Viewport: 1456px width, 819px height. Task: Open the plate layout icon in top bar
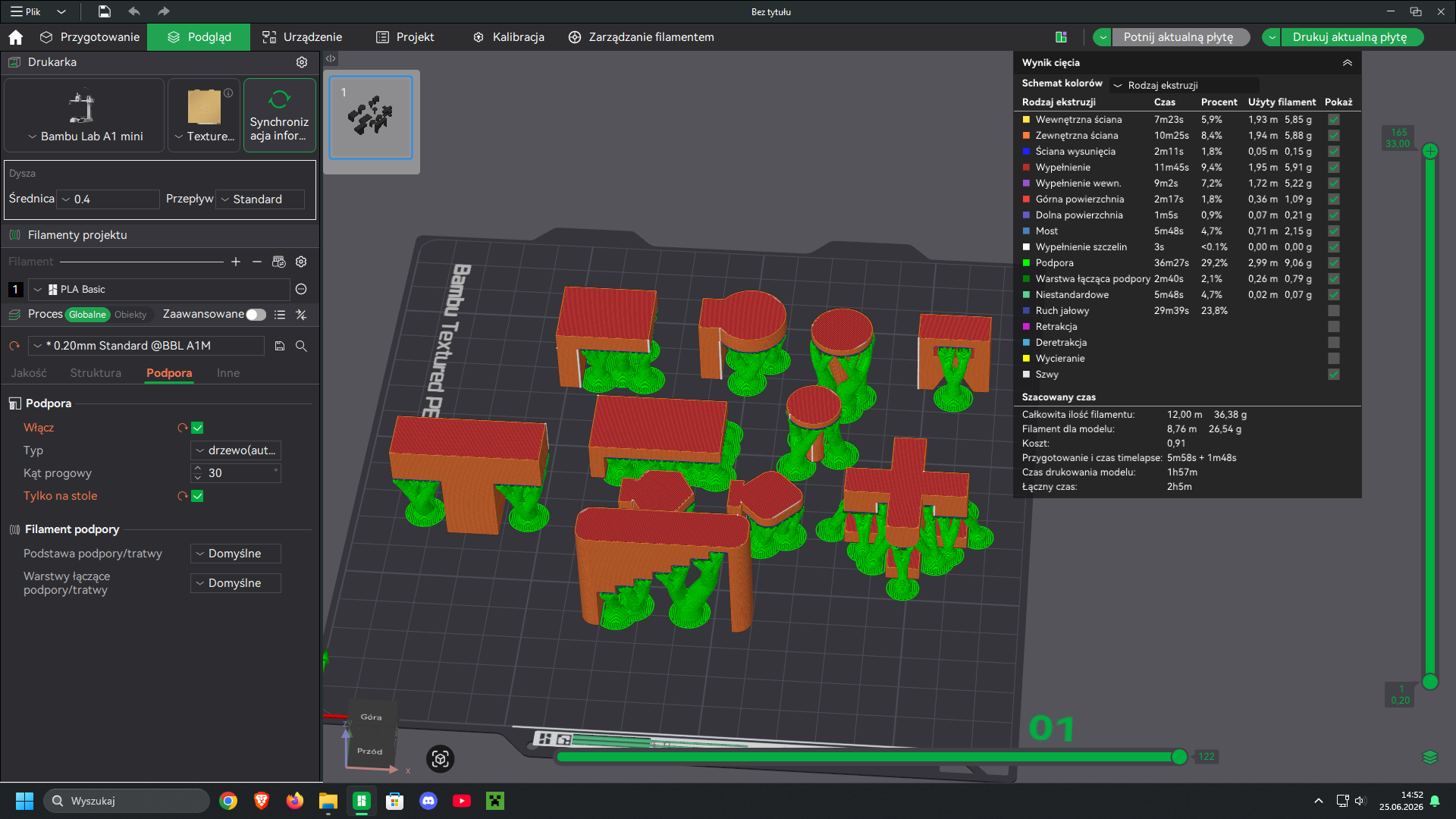1061,37
